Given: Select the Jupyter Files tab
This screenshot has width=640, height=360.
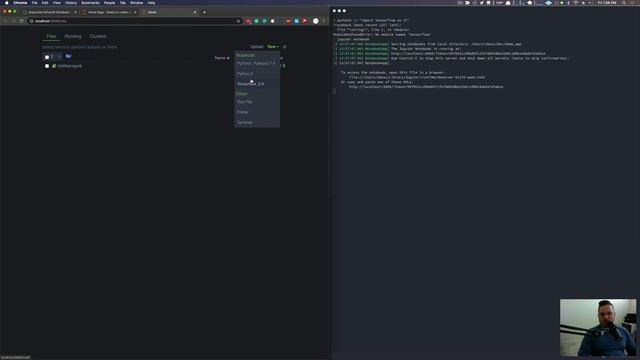Looking at the screenshot, I should tap(51, 36).
